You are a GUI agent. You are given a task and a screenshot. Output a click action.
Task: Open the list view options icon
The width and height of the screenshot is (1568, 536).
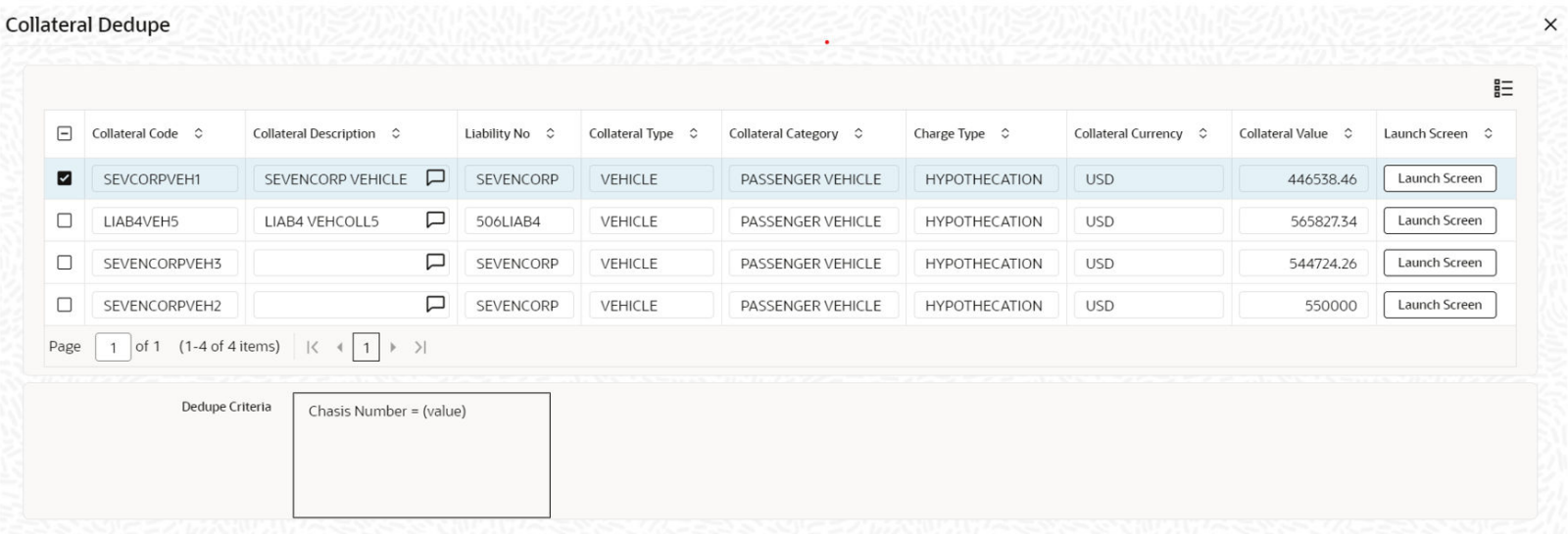pyautogui.click(x=1502, y=88)
